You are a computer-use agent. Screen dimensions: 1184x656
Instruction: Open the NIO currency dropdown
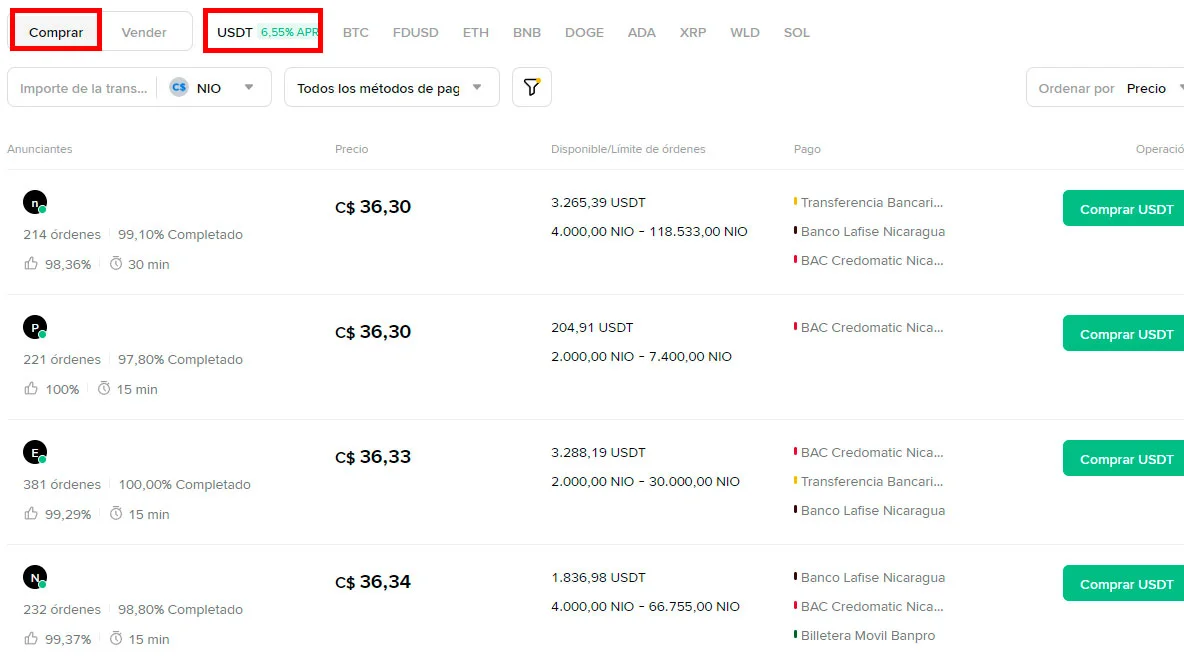(x=213, y=88)
